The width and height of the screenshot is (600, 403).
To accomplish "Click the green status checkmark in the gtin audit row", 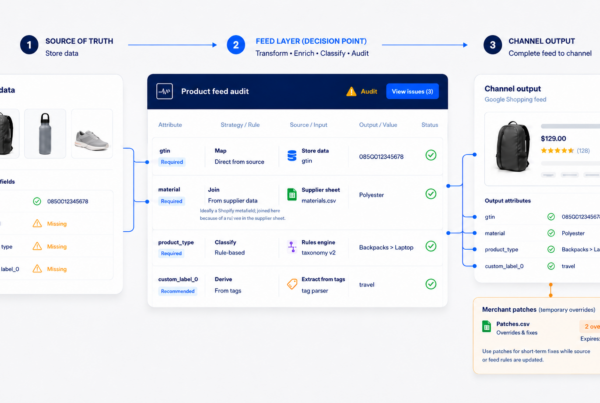I will pyautogui.click(x=431, y=155).
